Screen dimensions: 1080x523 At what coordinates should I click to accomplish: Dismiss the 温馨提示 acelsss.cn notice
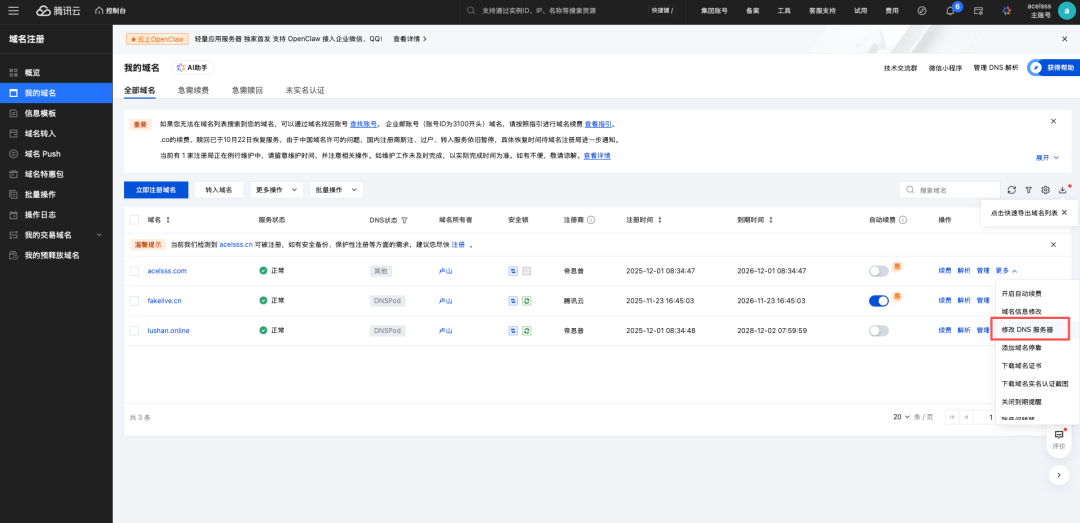coord(1053,245)
